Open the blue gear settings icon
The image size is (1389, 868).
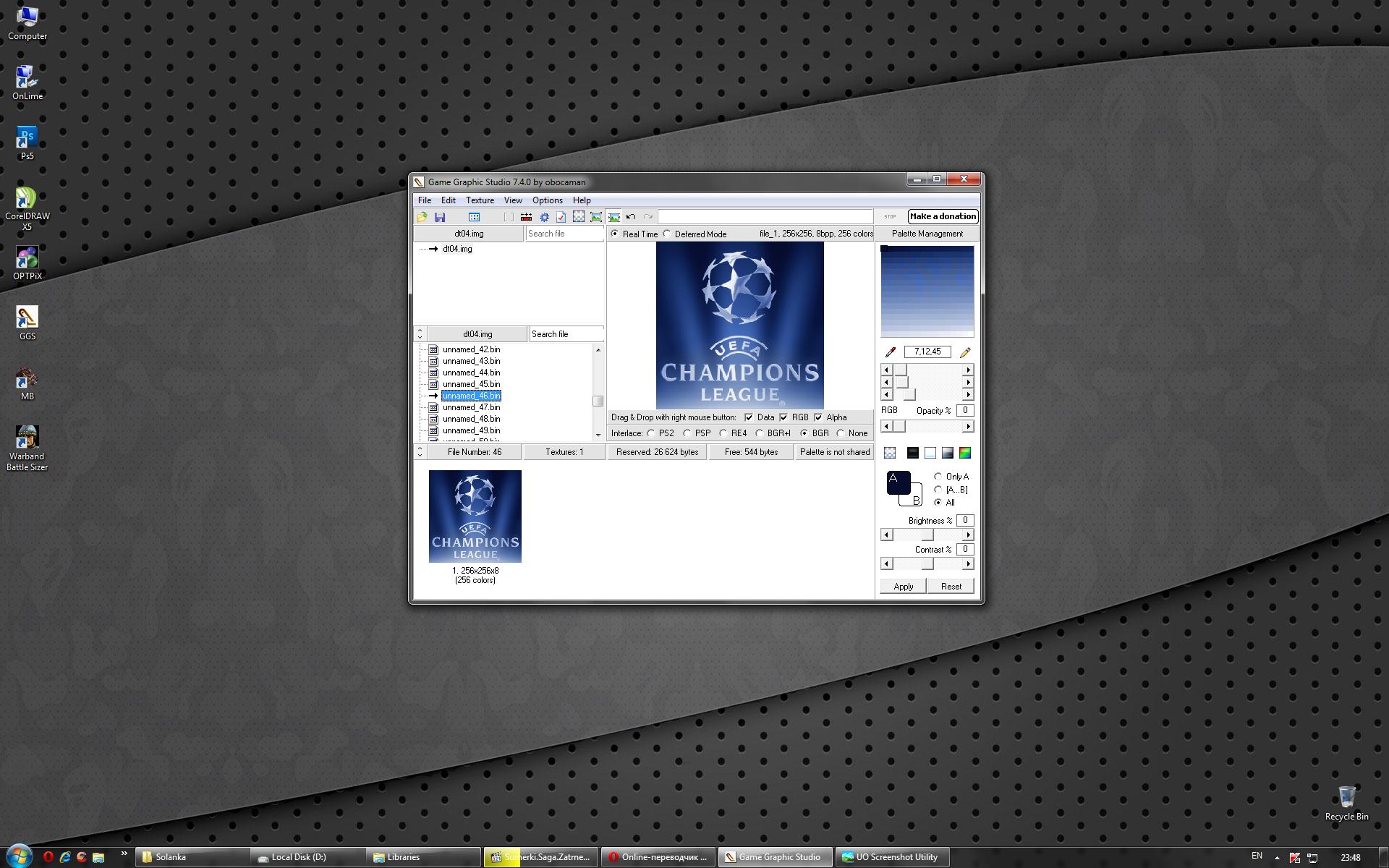544,217
